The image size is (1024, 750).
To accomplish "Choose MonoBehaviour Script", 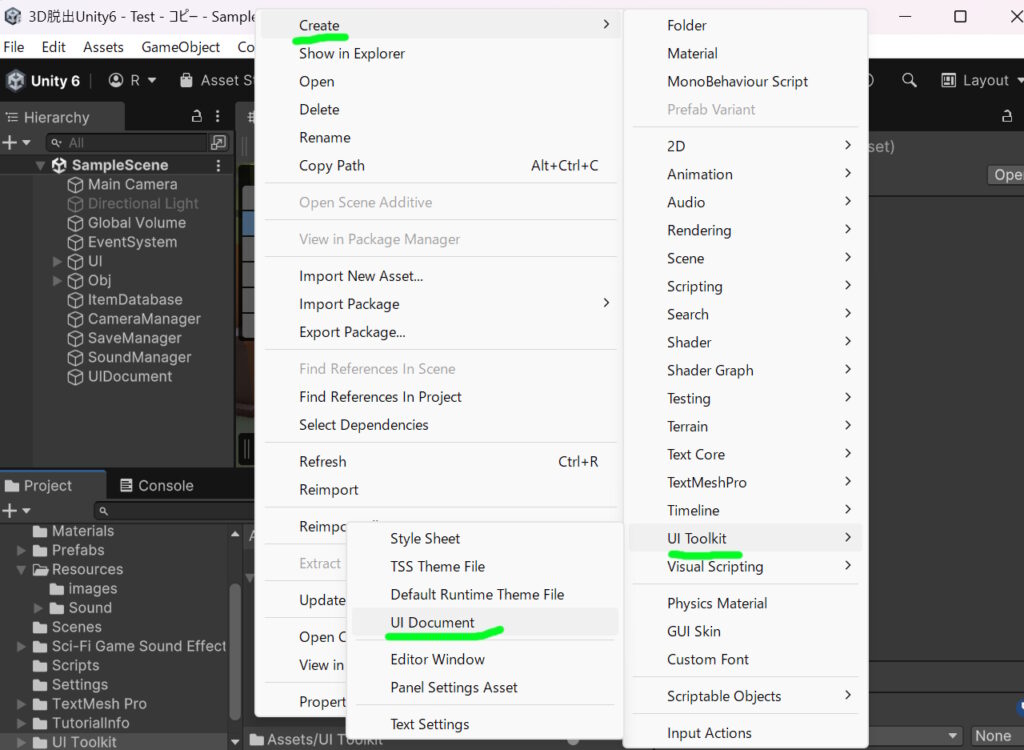I will tap(745, 82).
